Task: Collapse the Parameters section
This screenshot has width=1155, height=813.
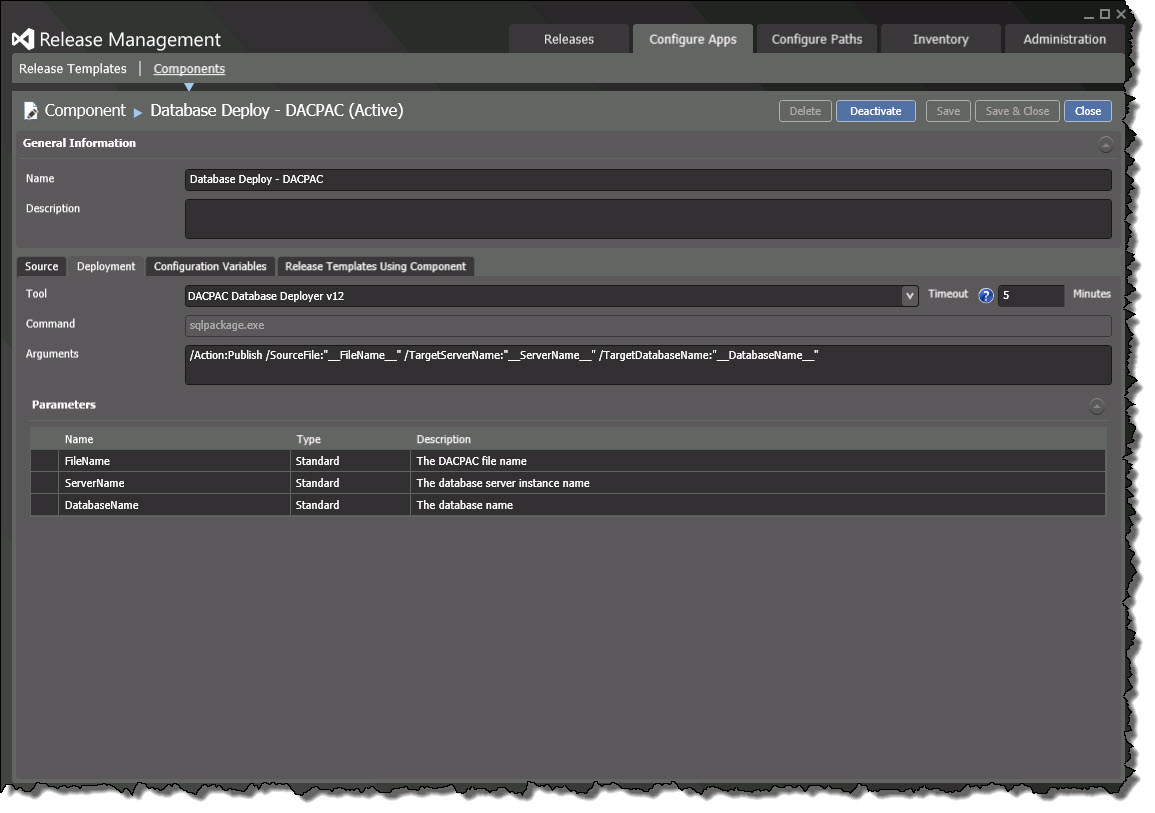Action: coord(1097,406)
